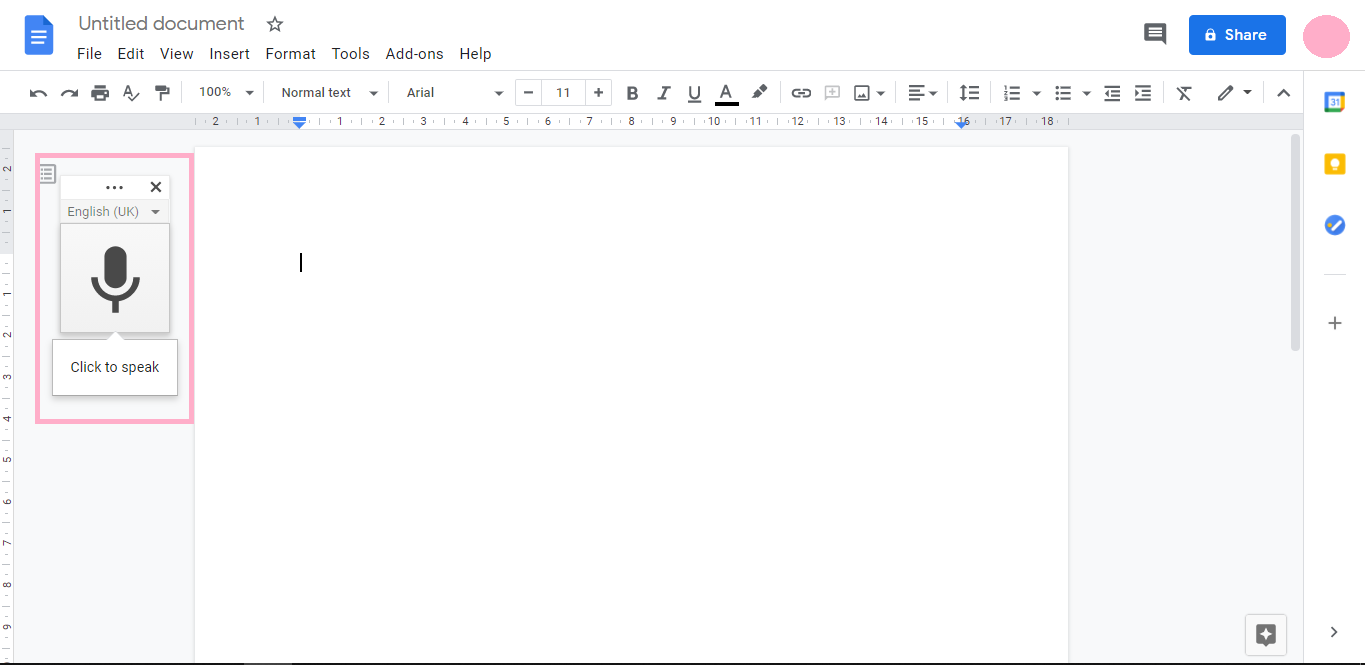
Task: Click the microphone to start voice typing
Action: [115, 278]
